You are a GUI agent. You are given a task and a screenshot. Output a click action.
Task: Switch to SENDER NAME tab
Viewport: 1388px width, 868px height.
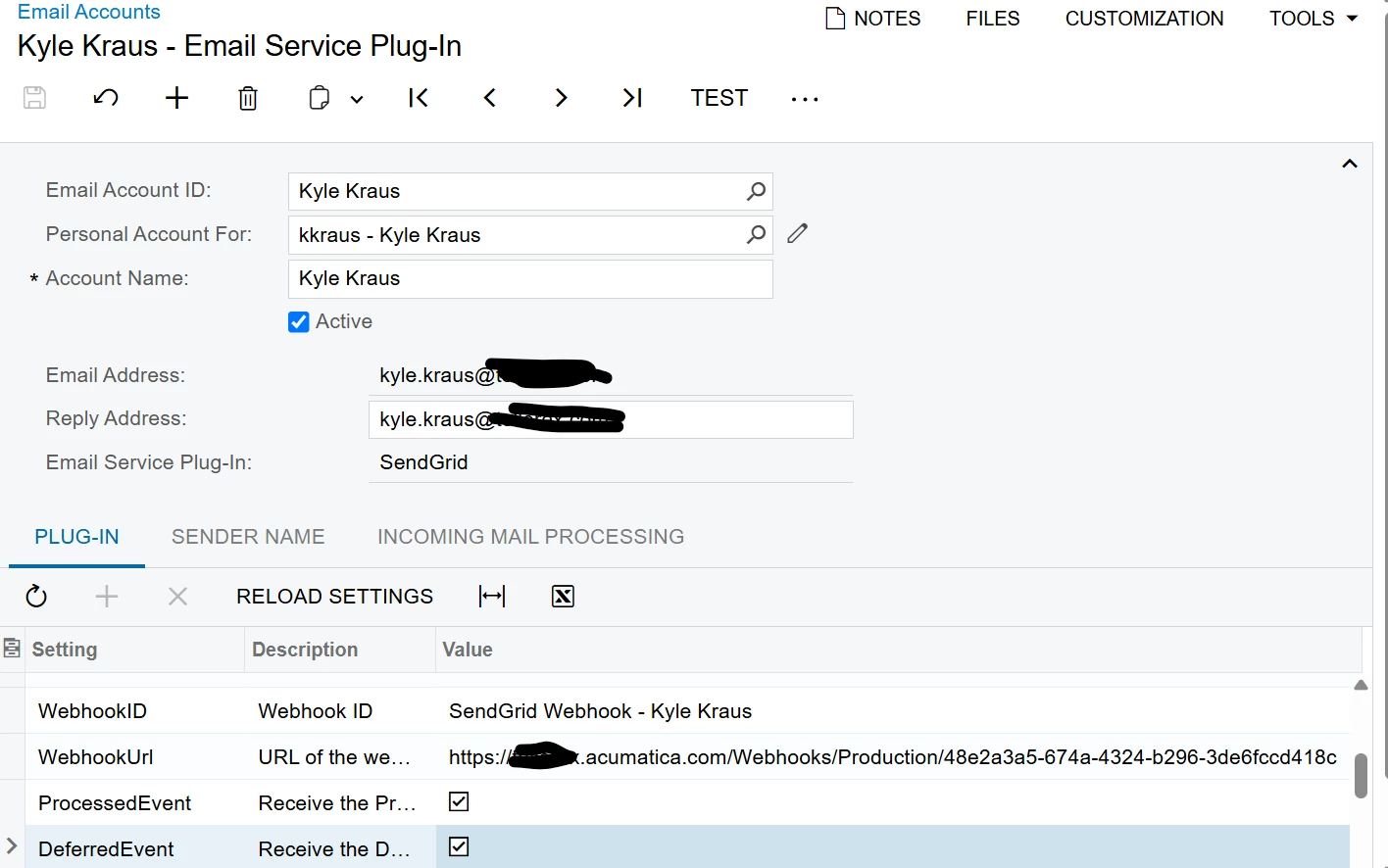[x=248, y=537]
